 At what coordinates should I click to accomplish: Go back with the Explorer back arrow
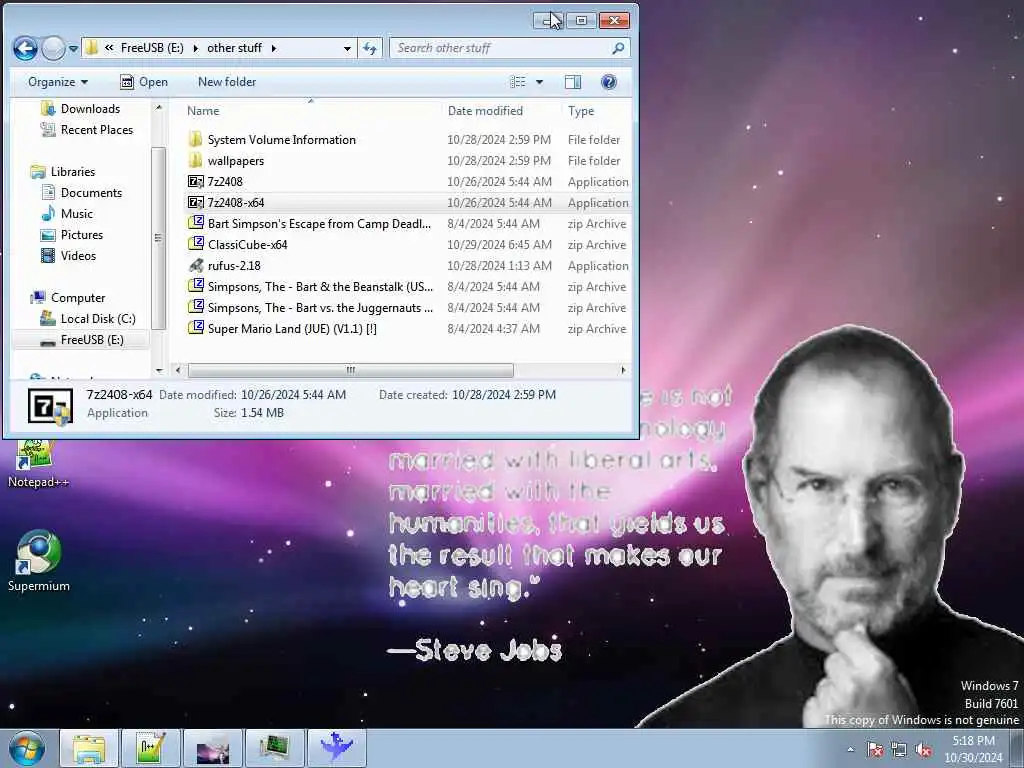(25, 48)
